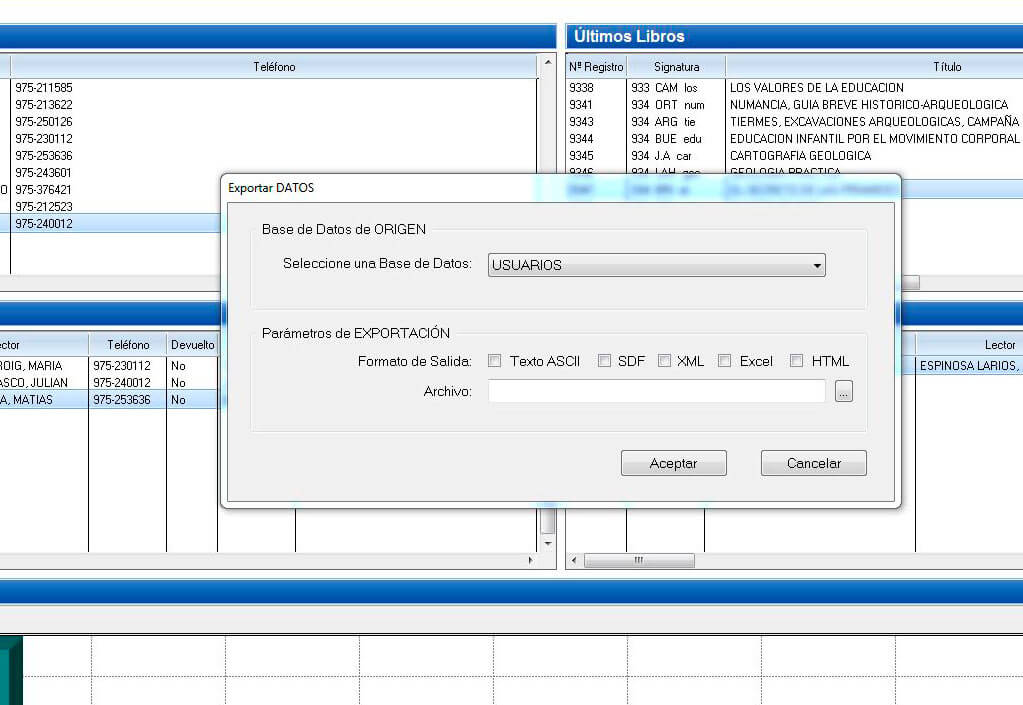
Task: Click inside the Archivo file field
Action: pyautogui.click(x=656, y=392)
